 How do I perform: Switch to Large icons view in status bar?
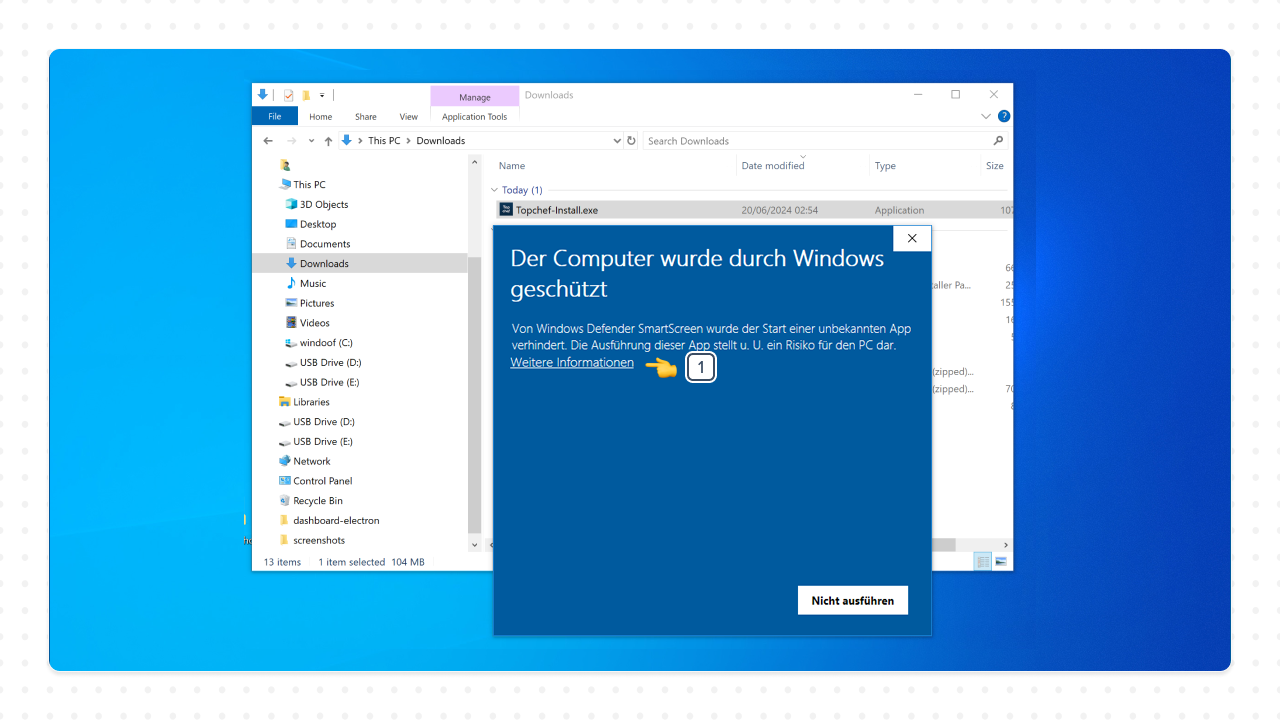click(x=1000, y=562)
